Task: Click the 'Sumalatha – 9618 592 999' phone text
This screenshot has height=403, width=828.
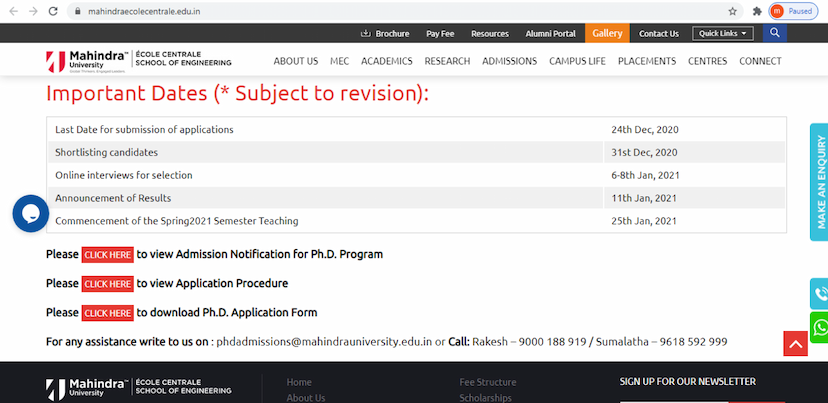Action: tap(662, 342)
